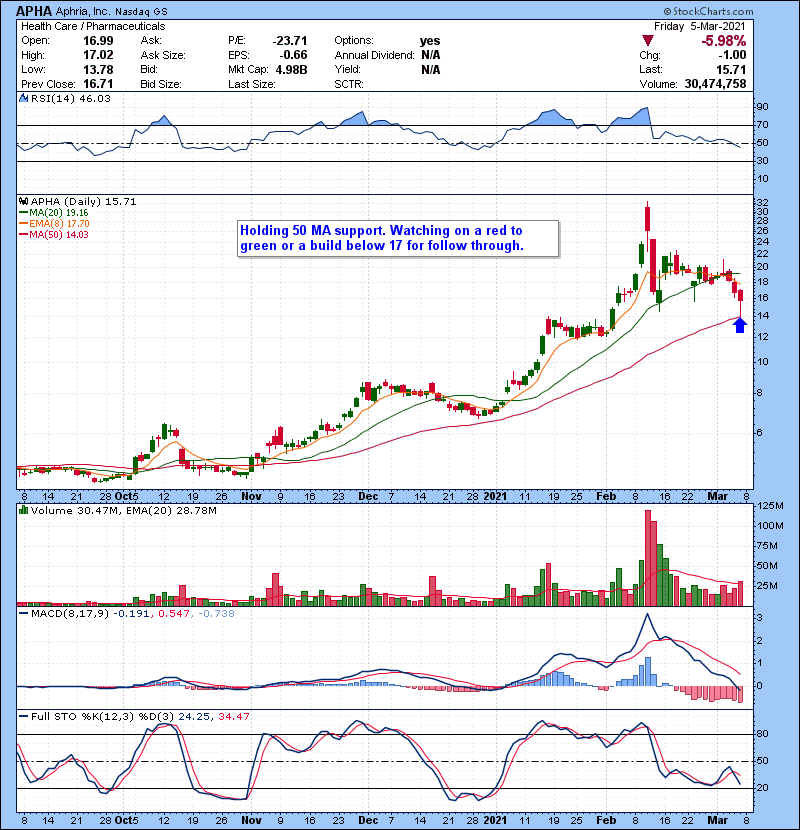Click the 2021 label on price chart axis
Viewport: 800px width, 830px height.
496,497
